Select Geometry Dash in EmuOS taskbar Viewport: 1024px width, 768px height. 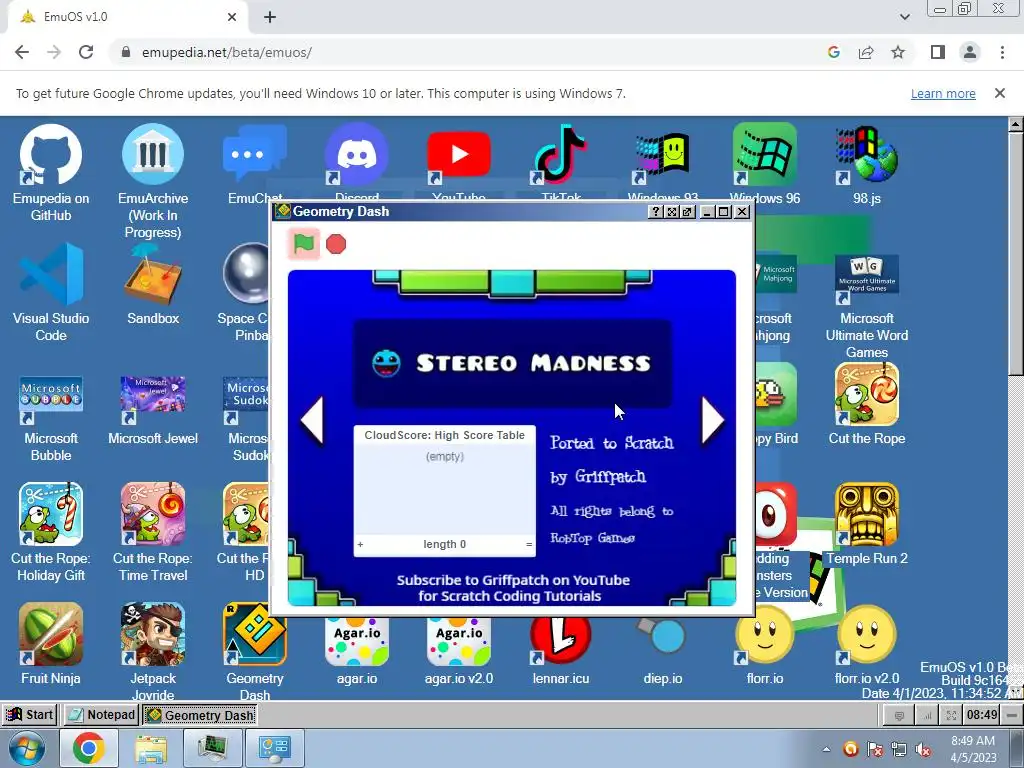[x=200, y=715]
